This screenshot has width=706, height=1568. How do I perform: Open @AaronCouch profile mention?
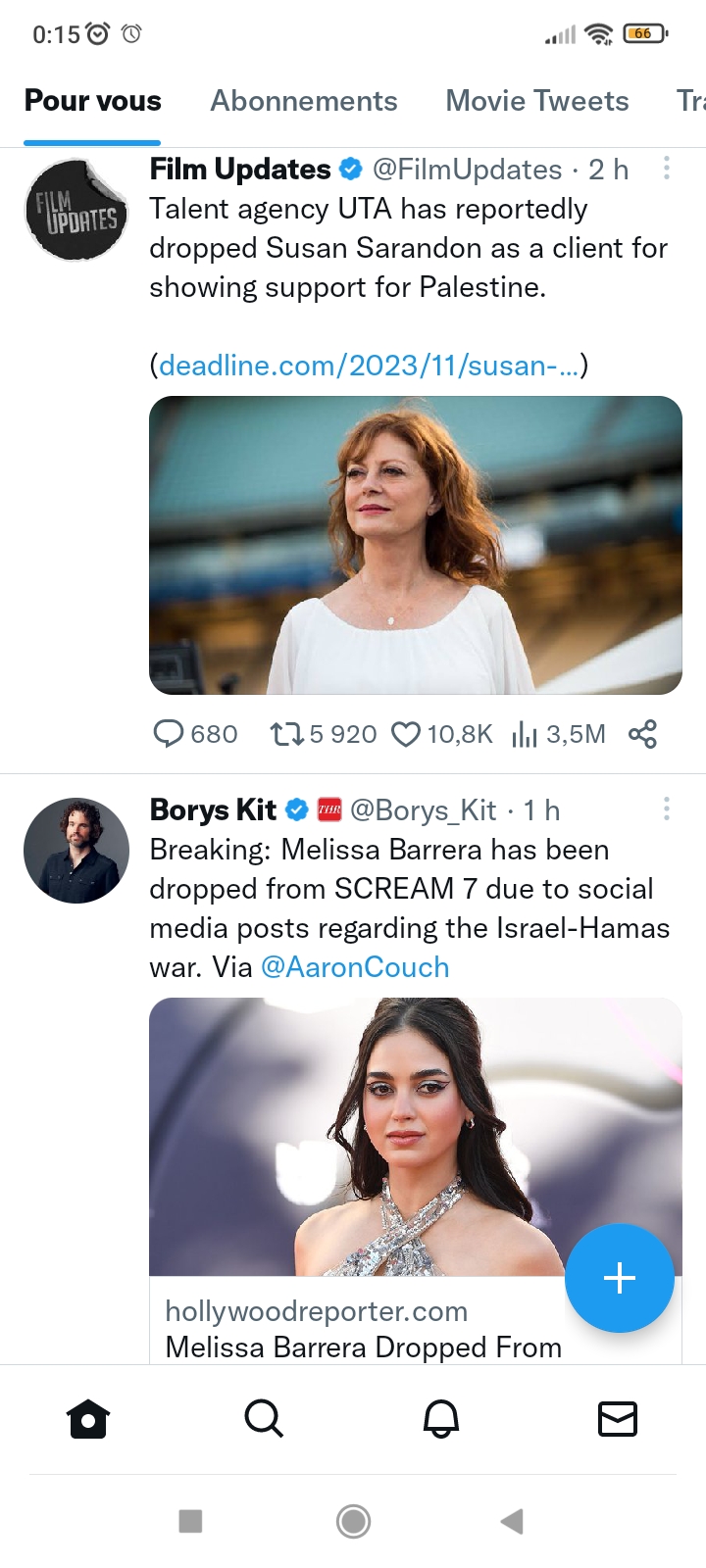pos(355,967)
